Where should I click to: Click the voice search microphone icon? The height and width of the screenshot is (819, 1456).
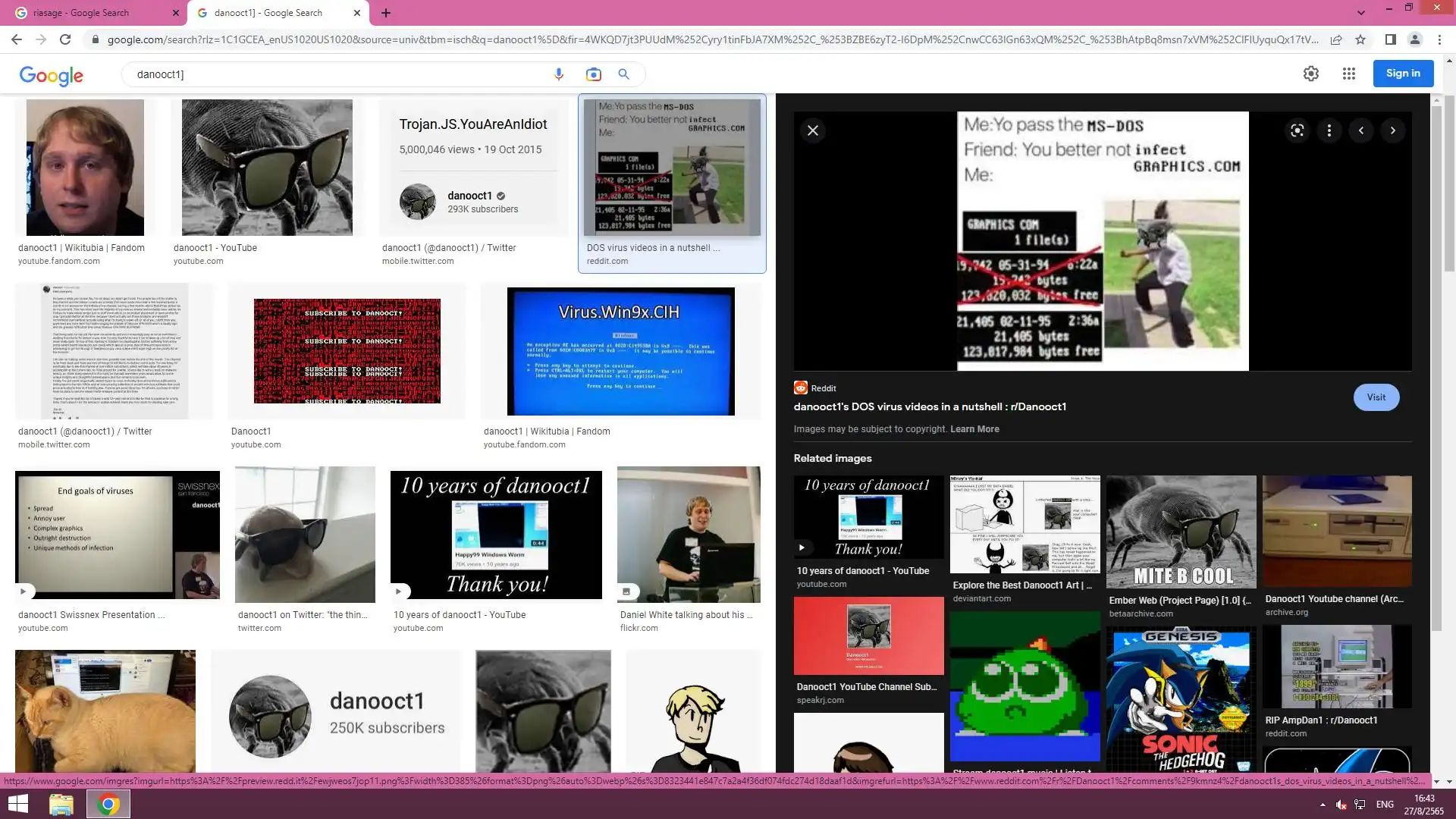coord(559,74)
